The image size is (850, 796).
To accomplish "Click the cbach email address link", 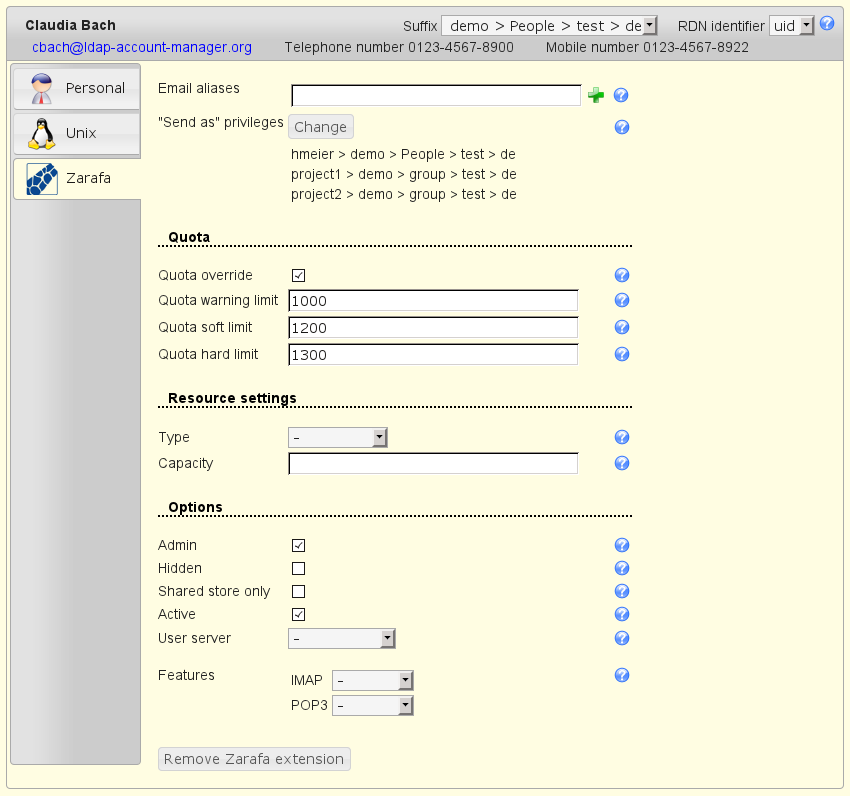I will [x=142, y=47].
